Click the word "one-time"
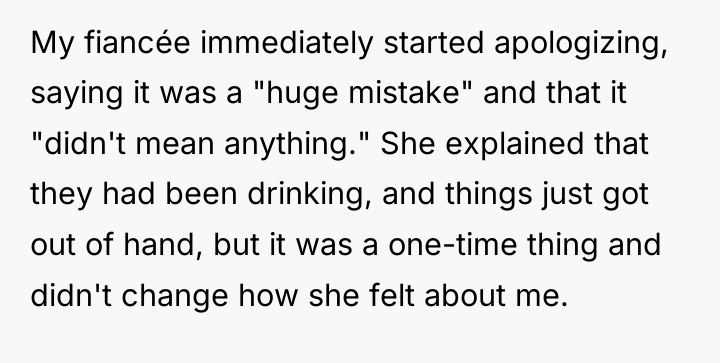The height and width of the screenshot is (363, 720). pos(452,245)
